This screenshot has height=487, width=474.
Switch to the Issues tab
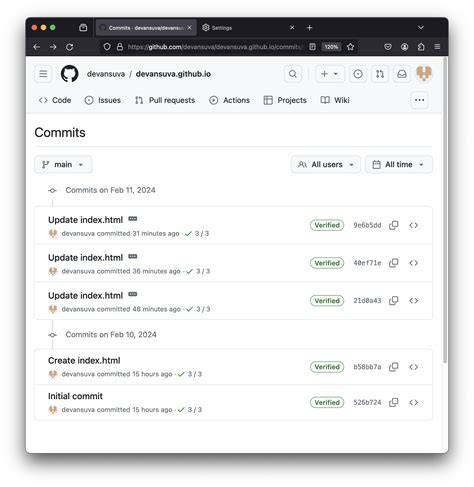[103, 100]
